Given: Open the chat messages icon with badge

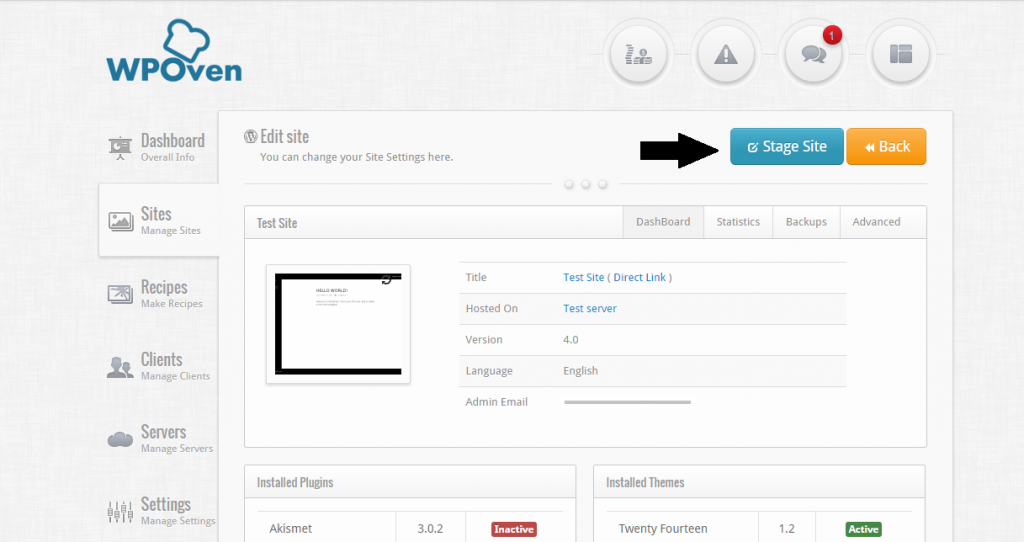Looking at the screenshot, I should (813, 54).
